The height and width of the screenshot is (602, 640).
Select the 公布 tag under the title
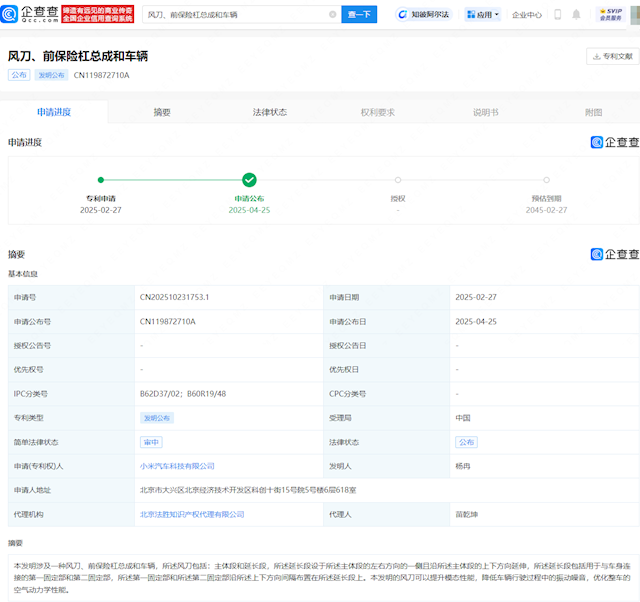pyautogui.click(x=19, y=75)
